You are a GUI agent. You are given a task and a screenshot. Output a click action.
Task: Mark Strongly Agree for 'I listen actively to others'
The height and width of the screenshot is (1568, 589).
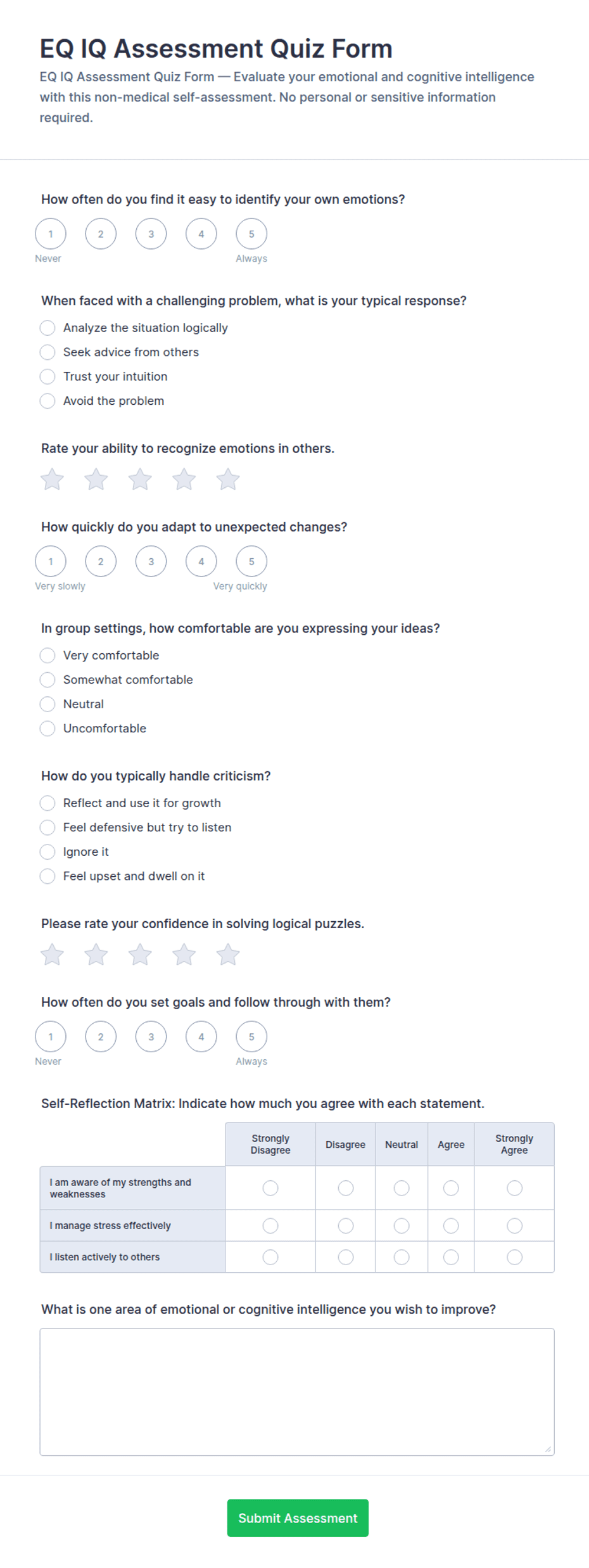[514, 1257]
